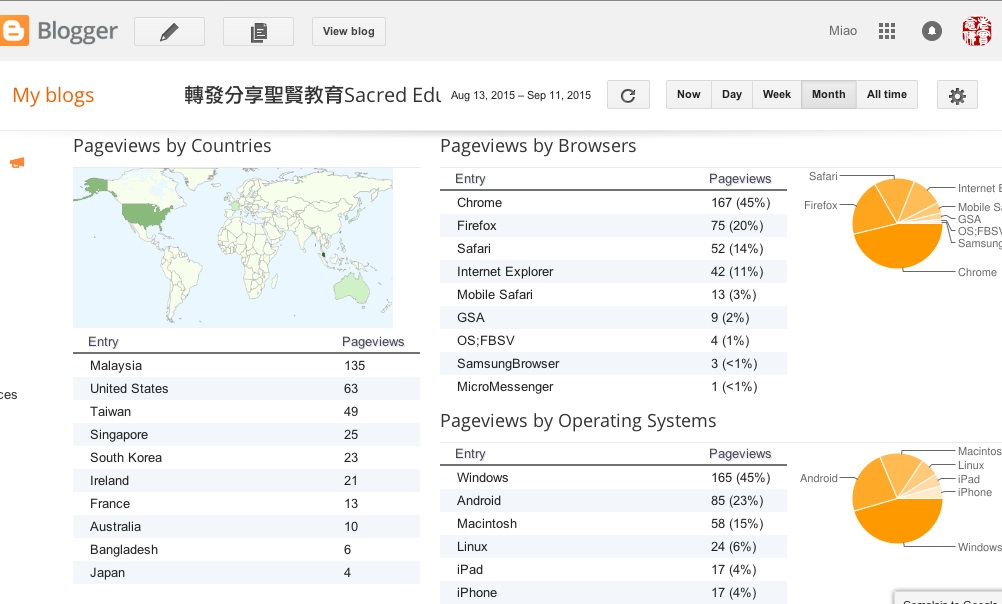Open the blog title dropdown
Viewport: 1002px width, 604px height.
pyautogui.click(x=312, y=95)
